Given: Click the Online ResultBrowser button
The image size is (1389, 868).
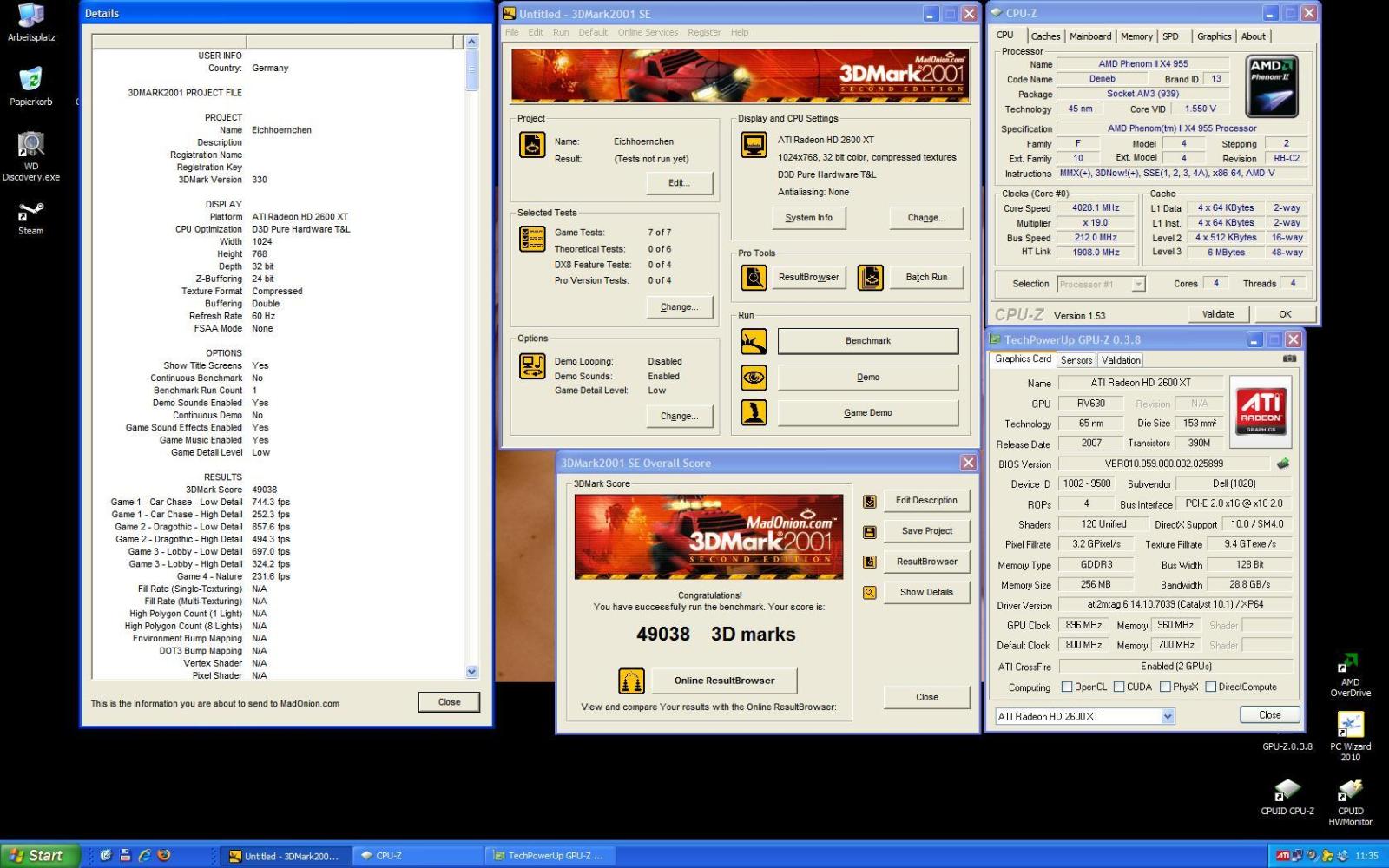Looking at the screenshot, I should (724, 681).
